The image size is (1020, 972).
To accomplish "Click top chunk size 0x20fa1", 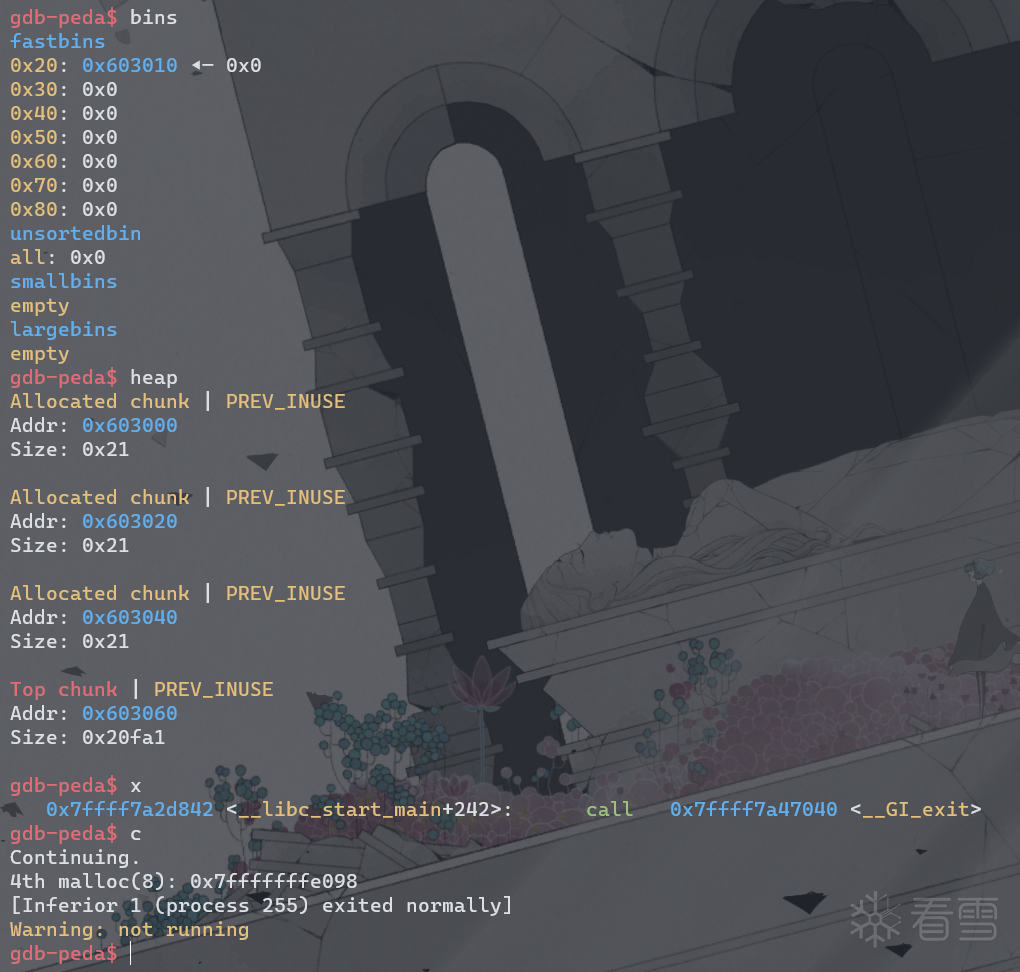I will click(x=124, y=738).
